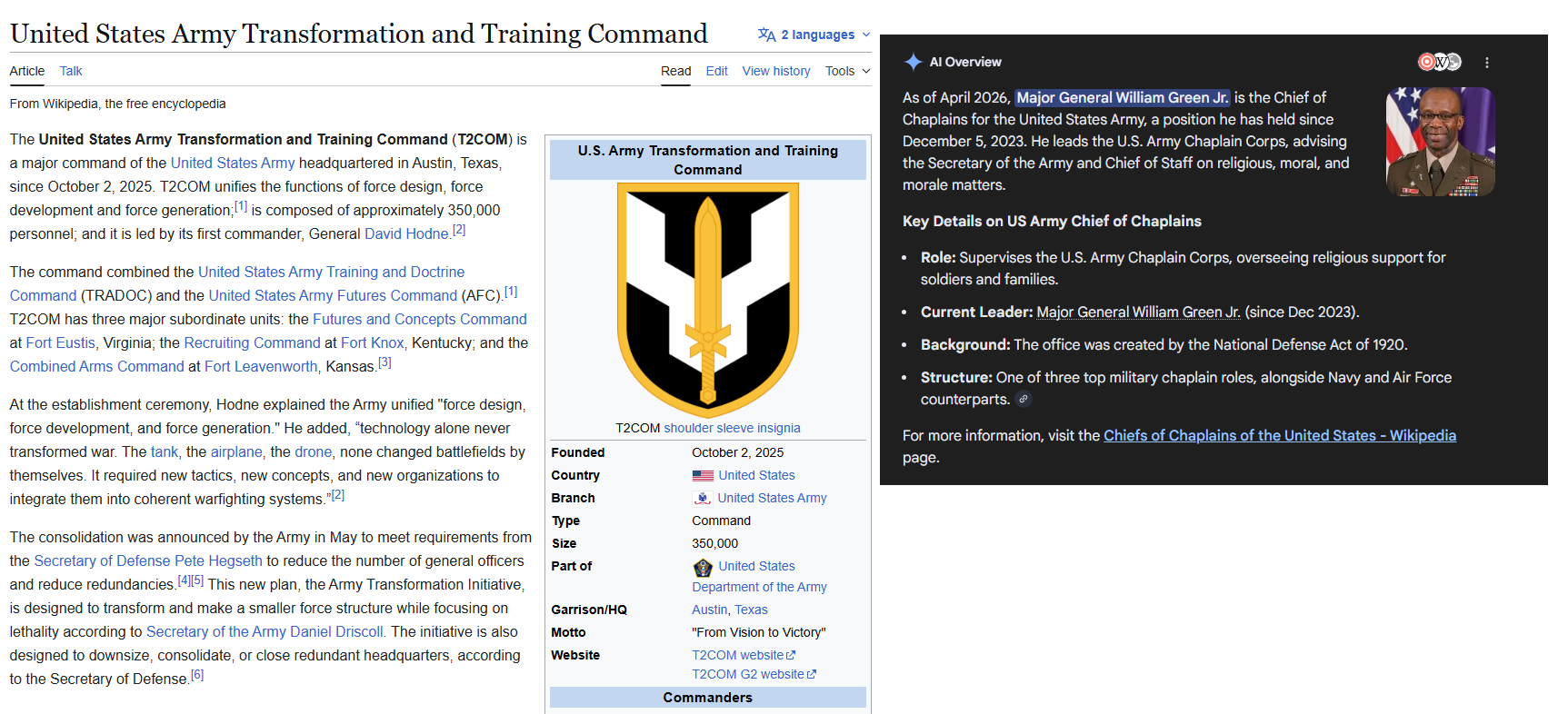Viewport: 1568px width, 714px height.
Task: Click the external link icon after "T2COM website"
Action: click(x=791, y=655)
